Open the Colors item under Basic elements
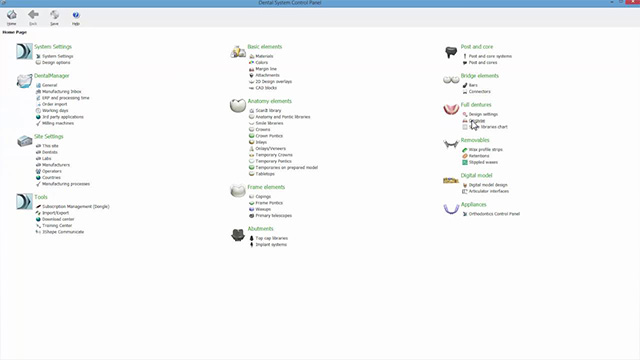 (x=262, y=62)
